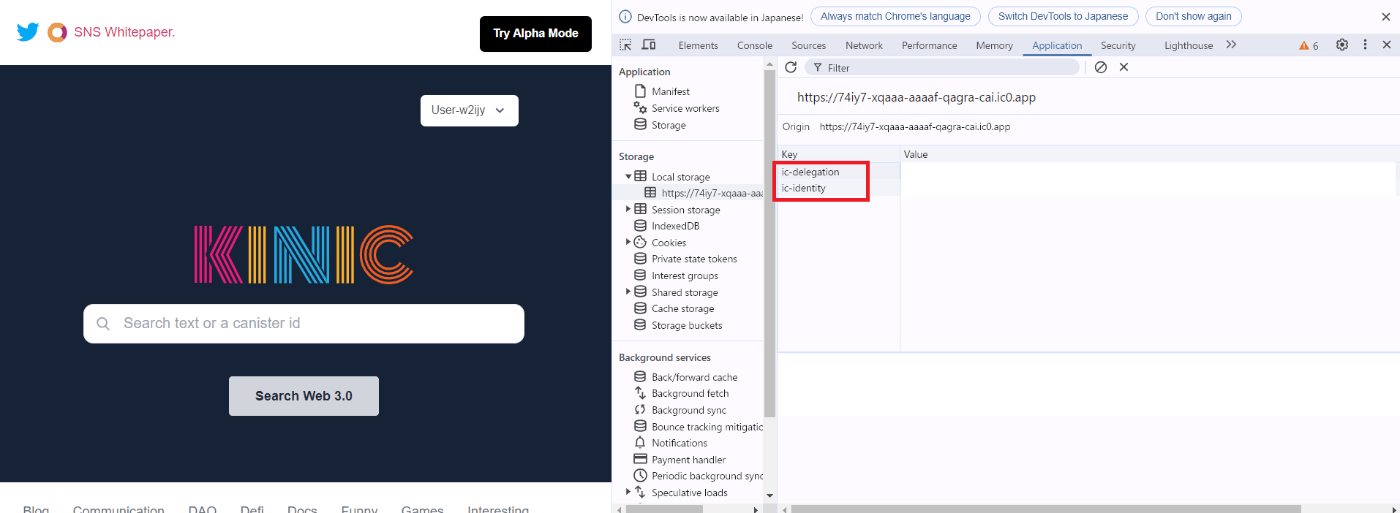Show more DevTools tabs chevron

pos(1231,45)
